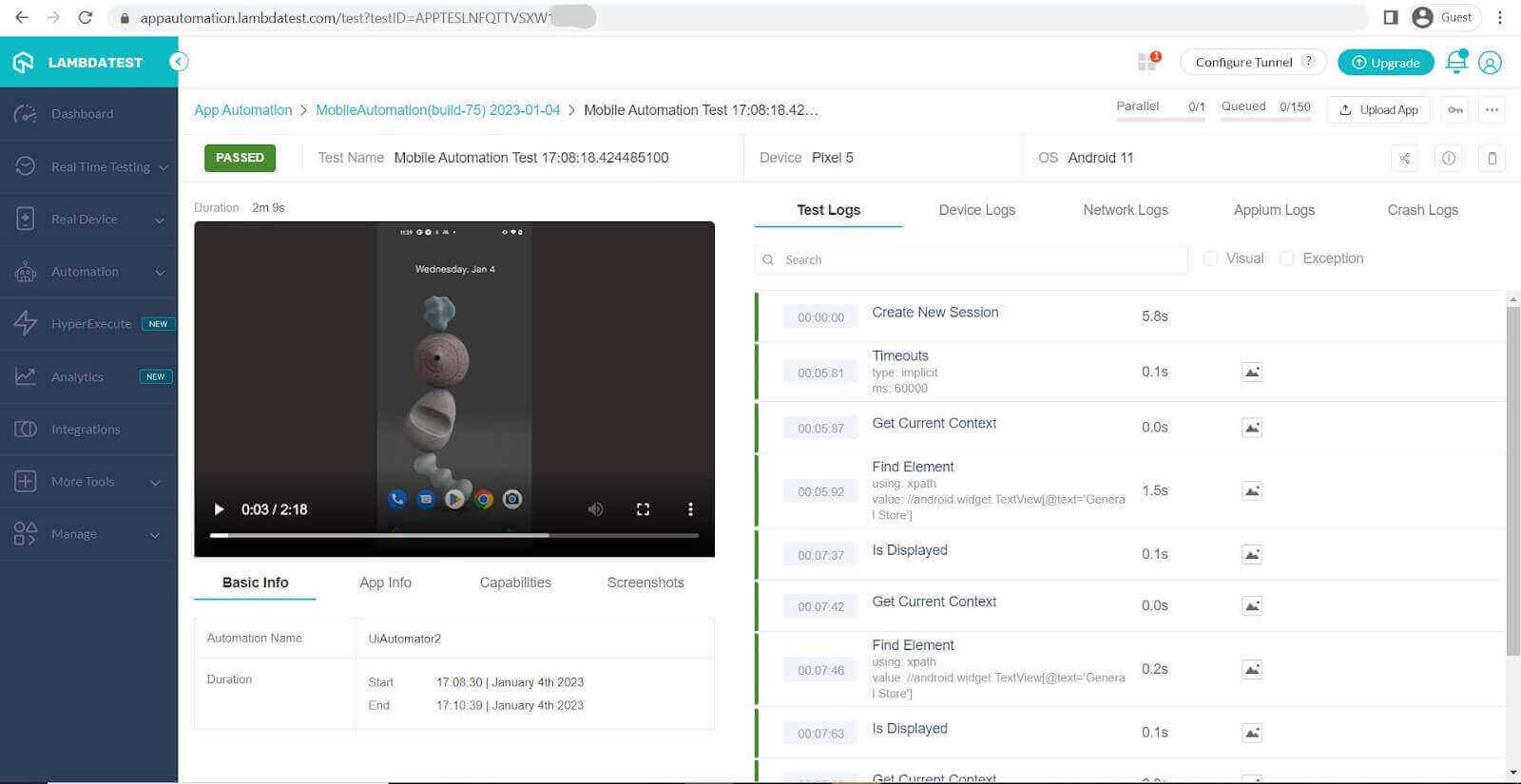The image size is (1521, 784).
Task: Seek on the video progress bar
Action: pos(454,535)
